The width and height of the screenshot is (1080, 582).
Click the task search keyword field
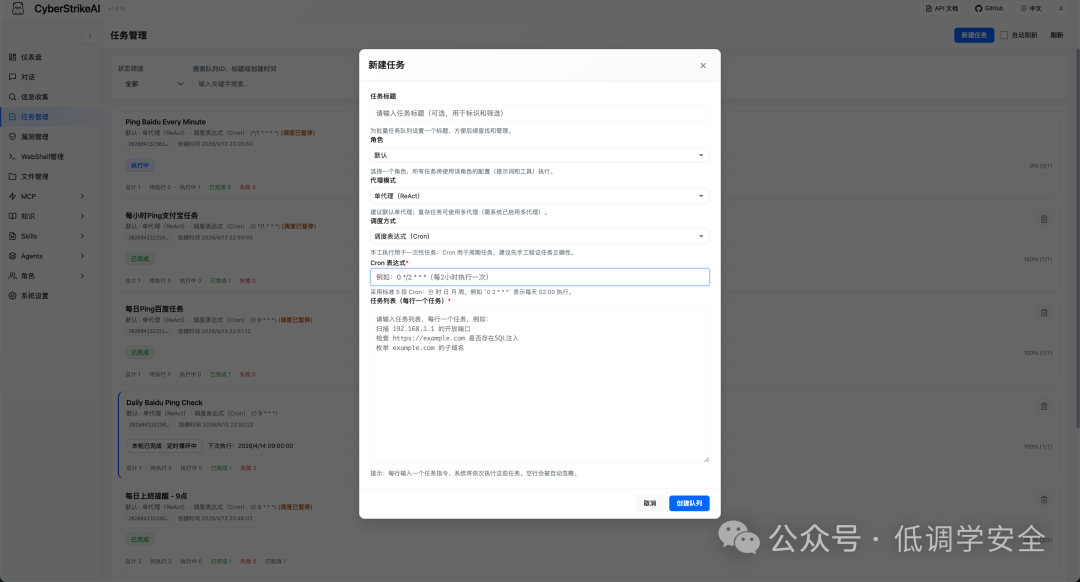(x=262, y=84)
